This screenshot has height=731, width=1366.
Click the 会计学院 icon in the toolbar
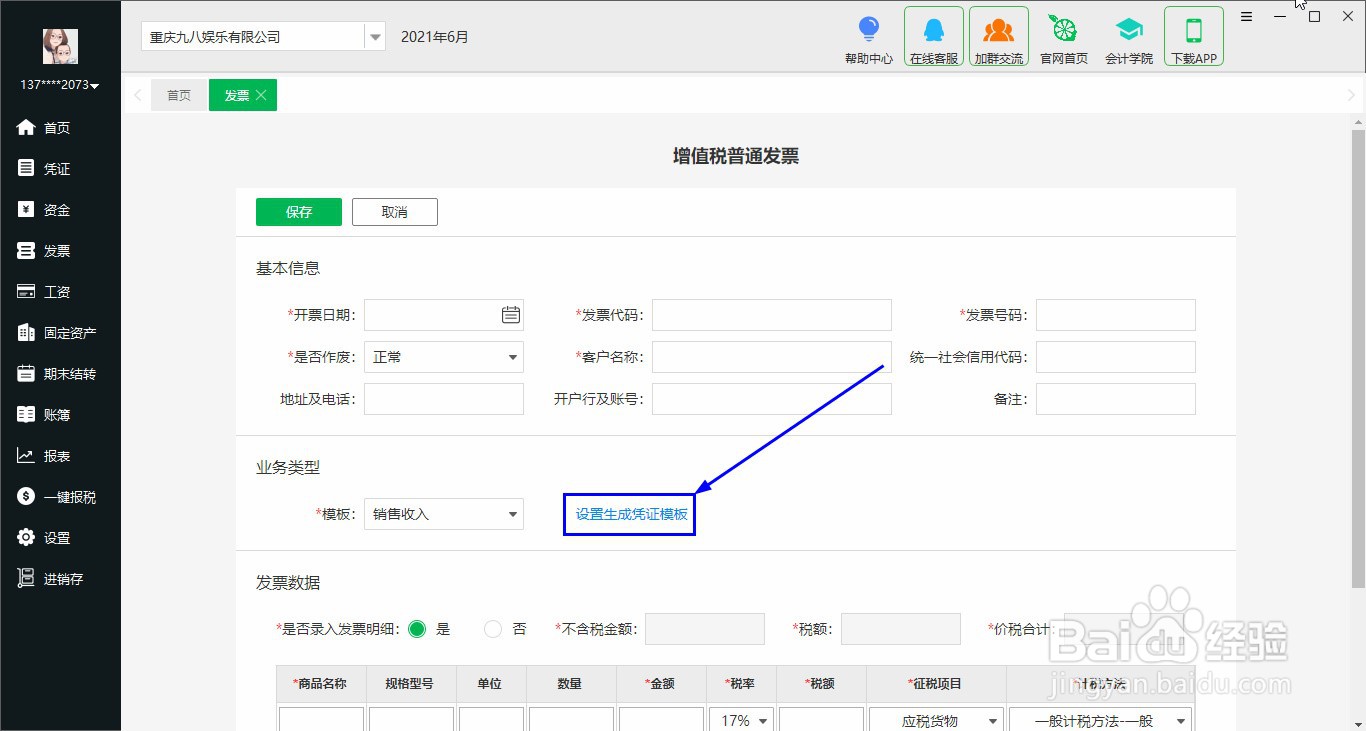[x=1128, y=35]
